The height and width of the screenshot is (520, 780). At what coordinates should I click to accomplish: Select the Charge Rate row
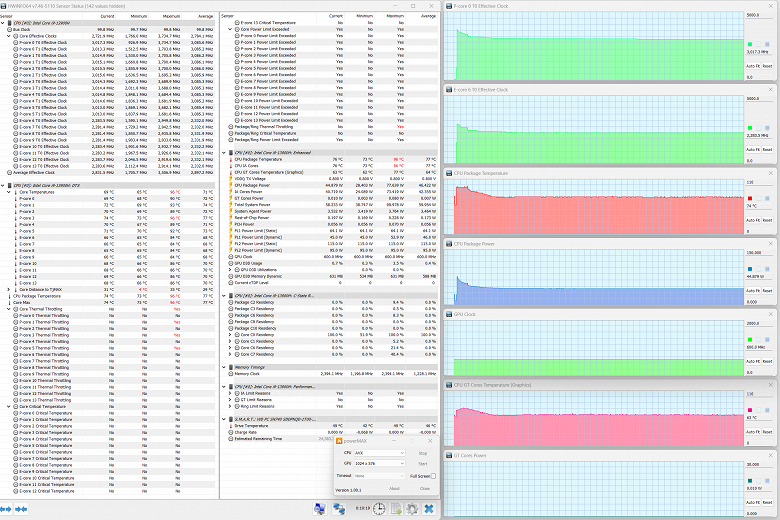[329, 432]
